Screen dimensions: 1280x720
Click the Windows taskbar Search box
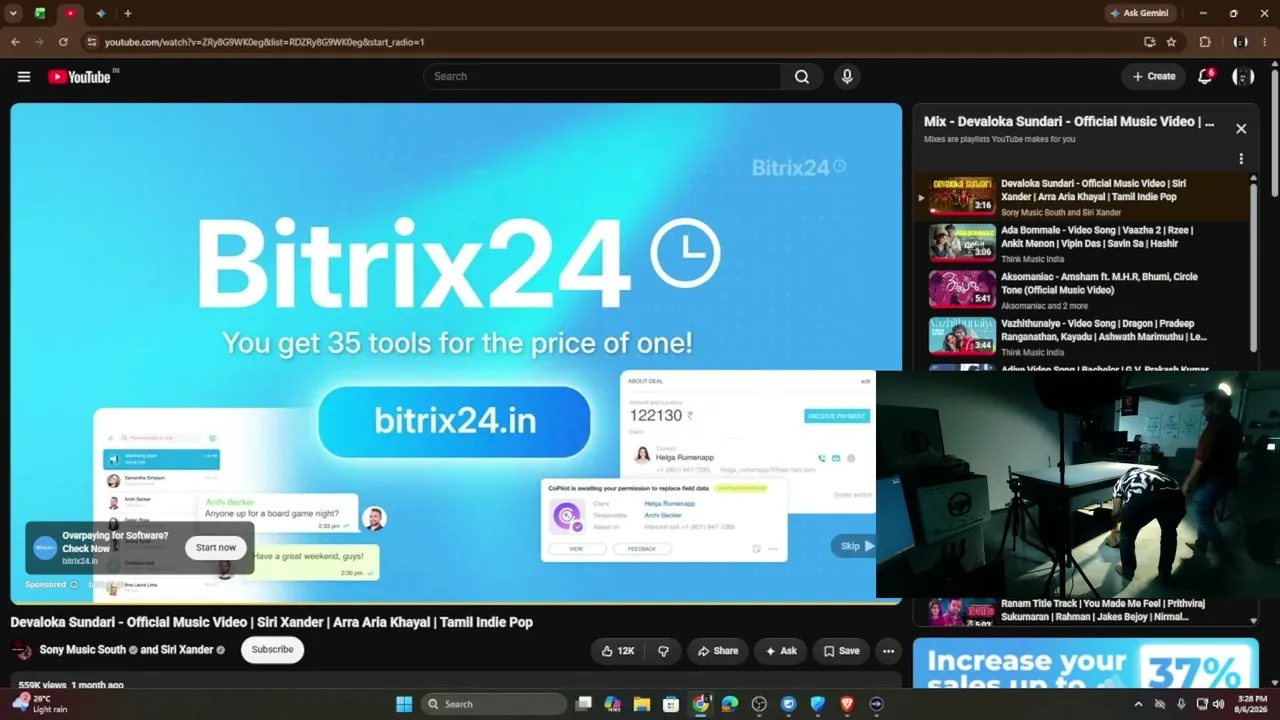(x=493, y=704)
